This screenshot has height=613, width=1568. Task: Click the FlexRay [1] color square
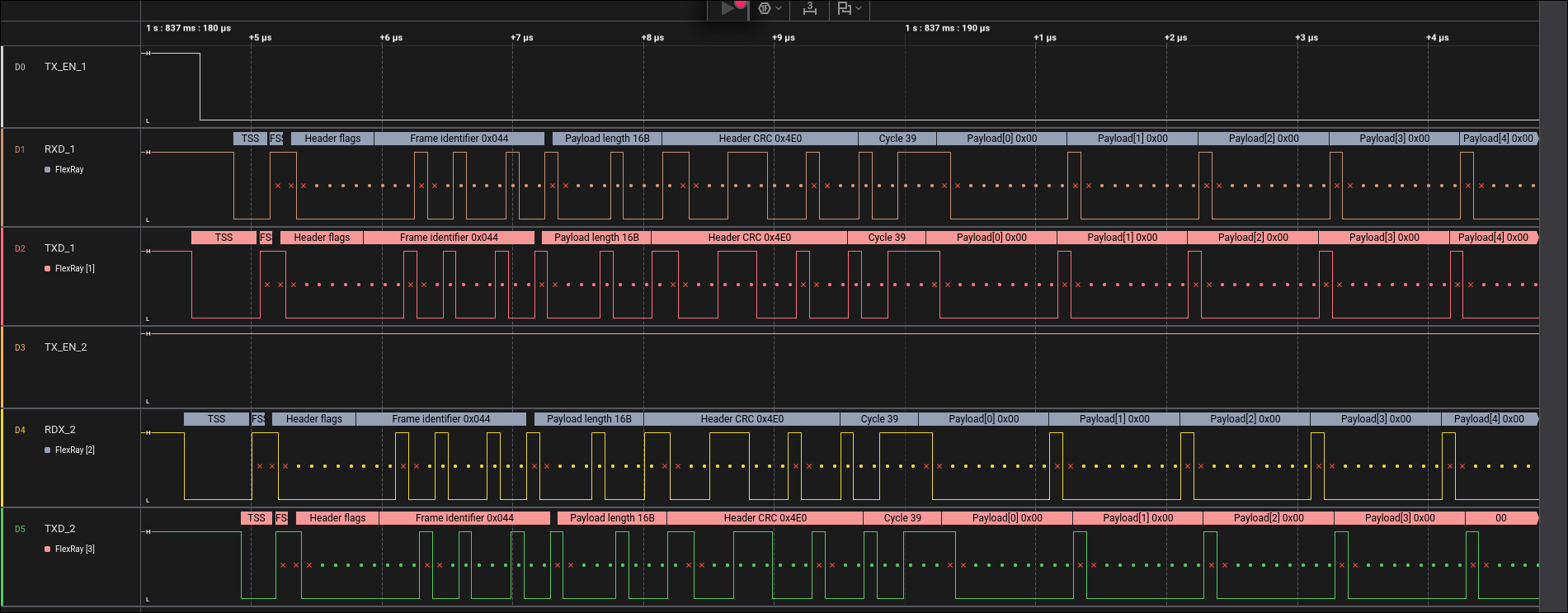48,268
